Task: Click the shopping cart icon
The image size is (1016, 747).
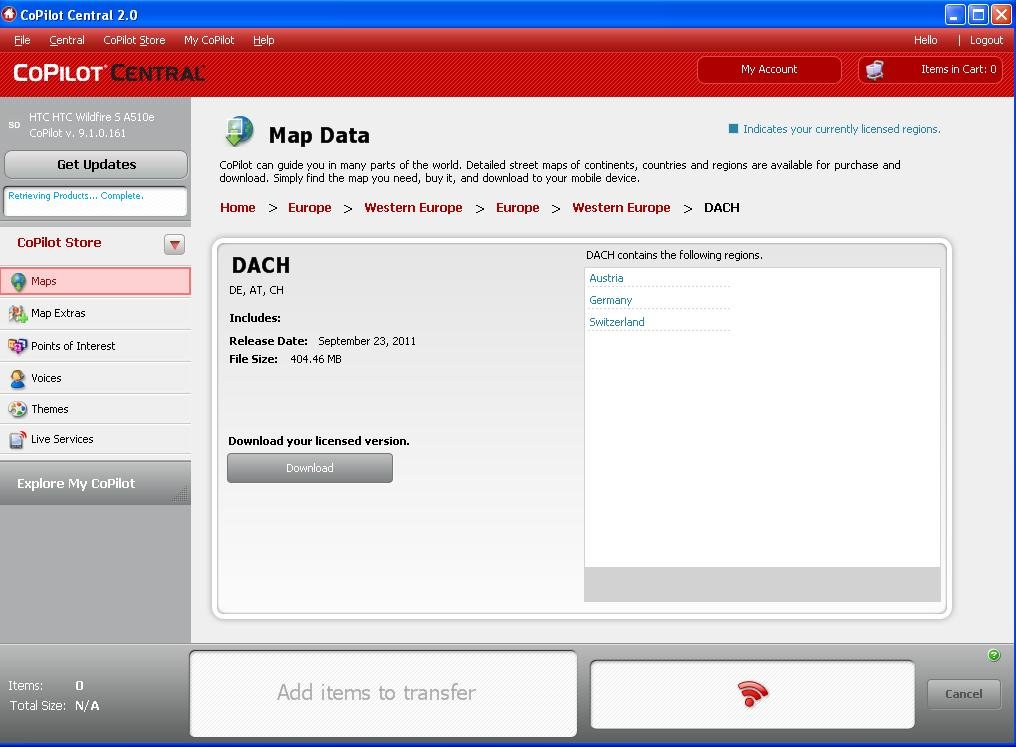Action: click(x=875, y=69)
